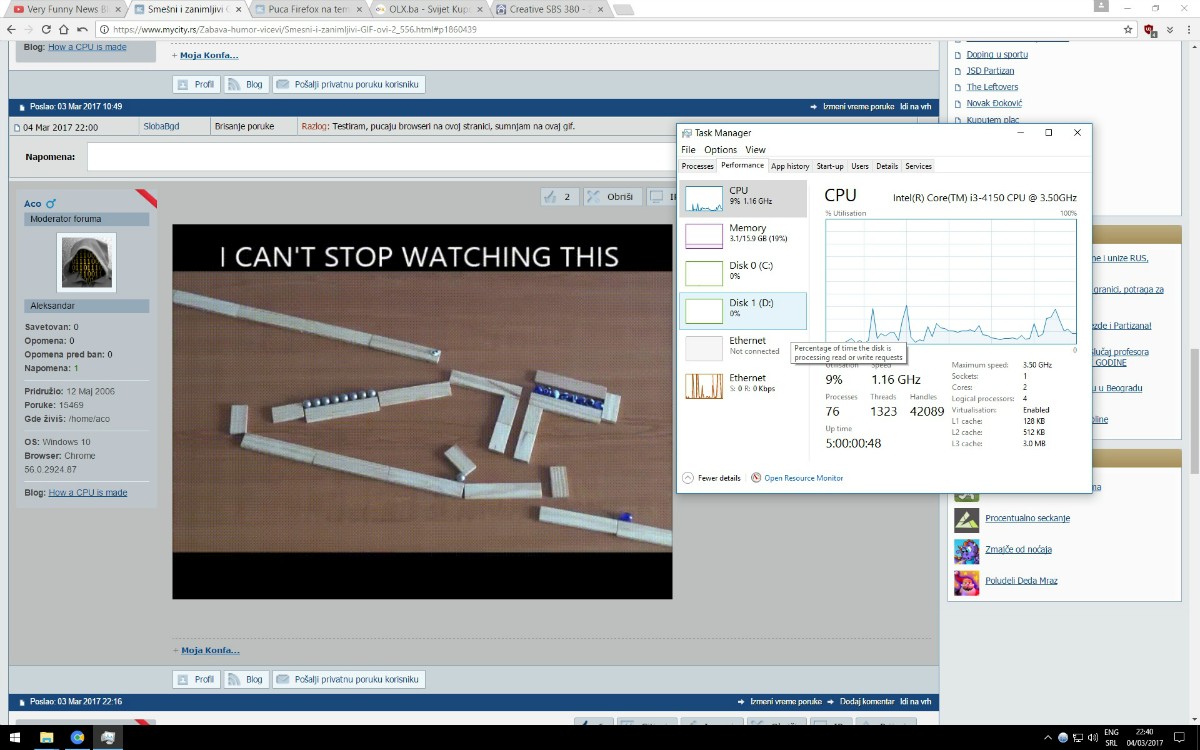
Task: Open the Services tab in Task Manager
Action: coord(918,166)
